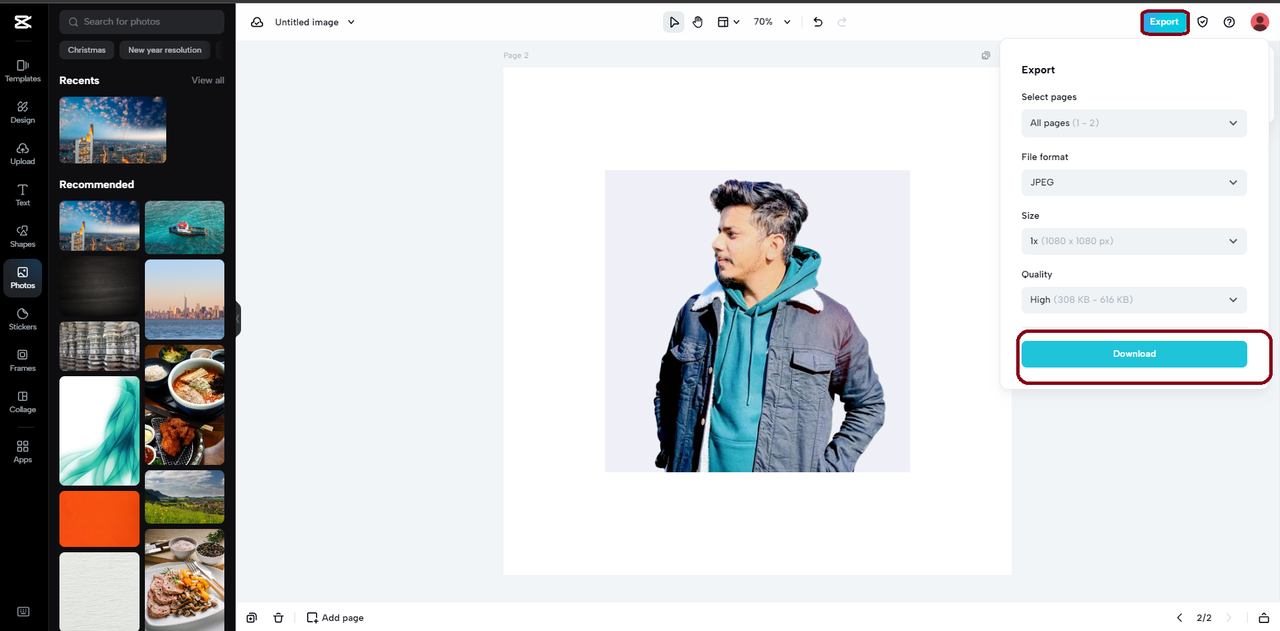Image resolution: width=1280 pixels, height=631 pixels.
Task: Click the duplicate page icon in bottom bar
Action: (252, 618)
